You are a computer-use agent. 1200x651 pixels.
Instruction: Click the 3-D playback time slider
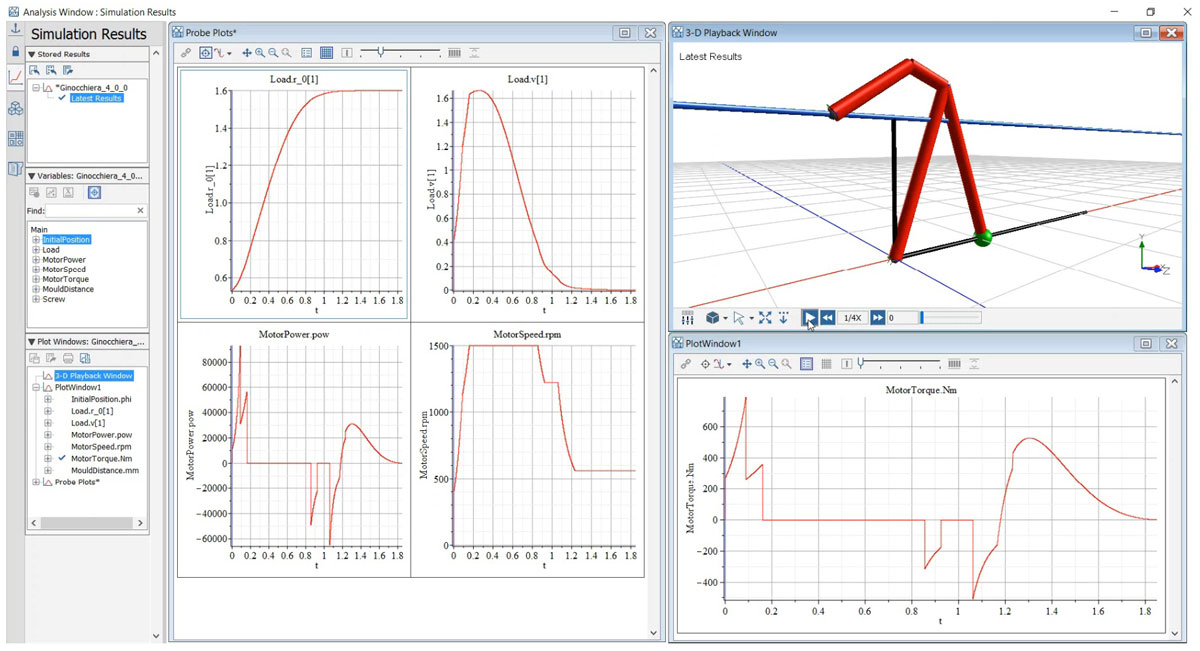point(950,318)
